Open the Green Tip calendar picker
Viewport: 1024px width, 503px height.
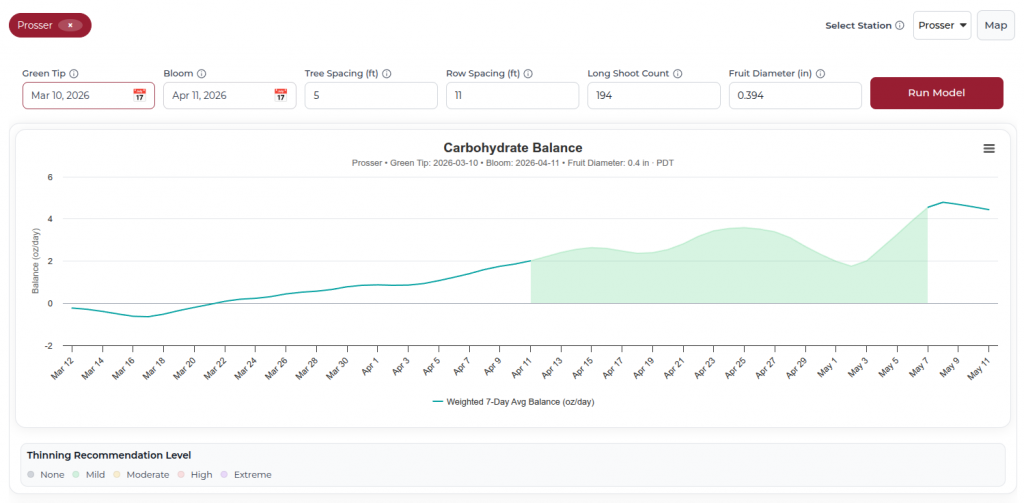[x=139, y=95]
